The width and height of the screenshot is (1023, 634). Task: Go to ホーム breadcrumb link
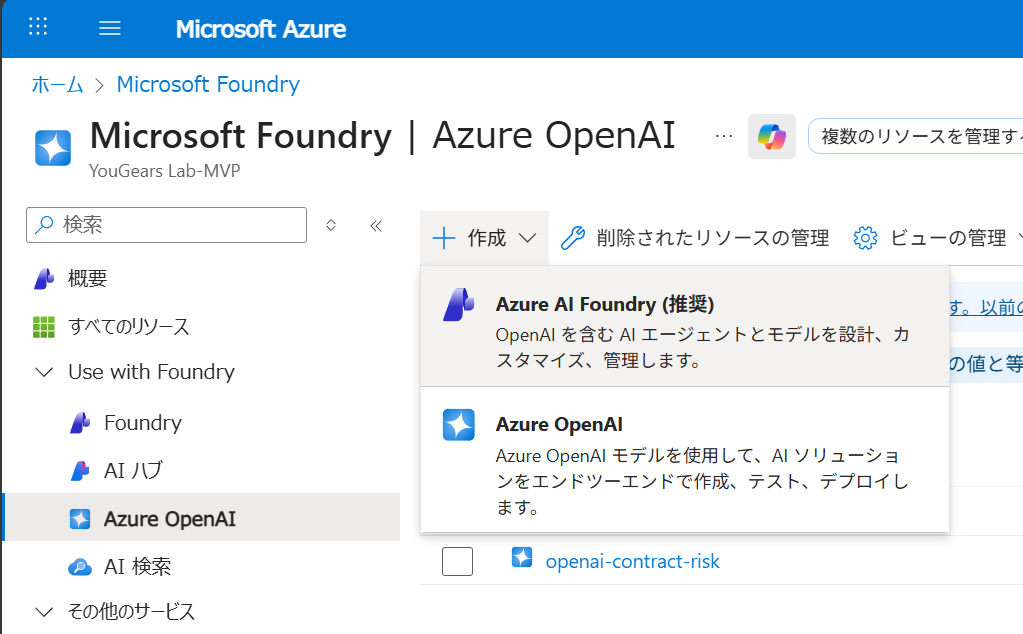click(57, 84)
